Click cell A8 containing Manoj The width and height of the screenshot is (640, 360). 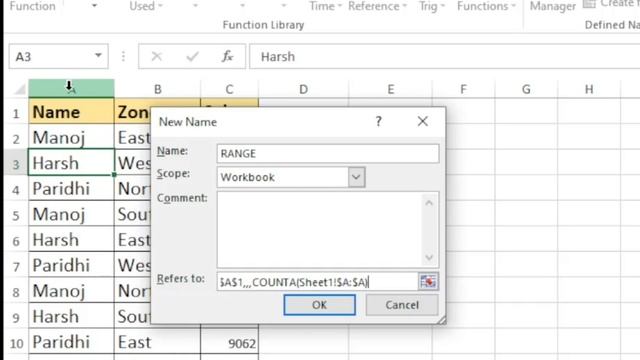[x=71, y=291]
